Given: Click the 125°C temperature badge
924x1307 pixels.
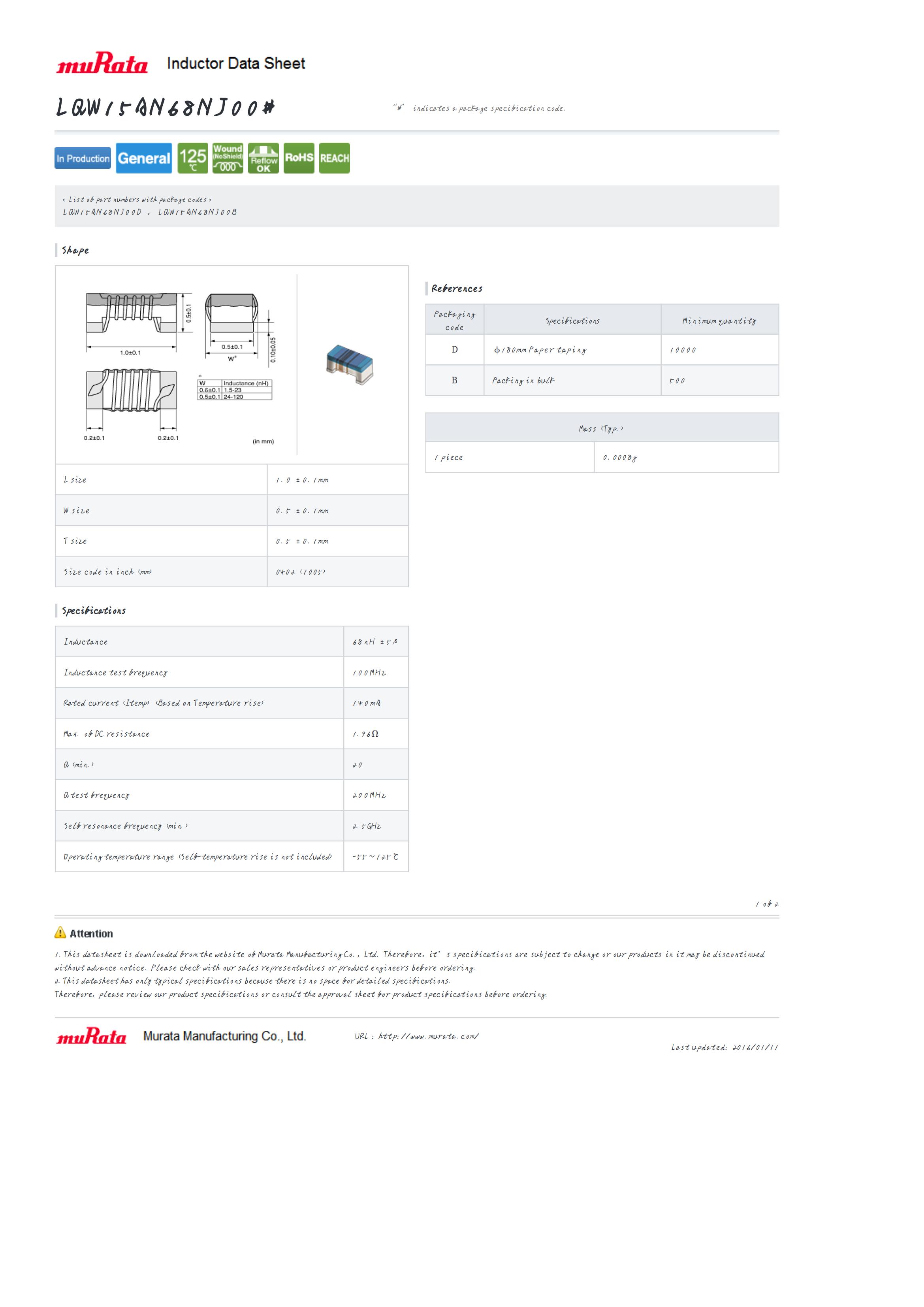Looking at the screenshot, I should 192,158.
